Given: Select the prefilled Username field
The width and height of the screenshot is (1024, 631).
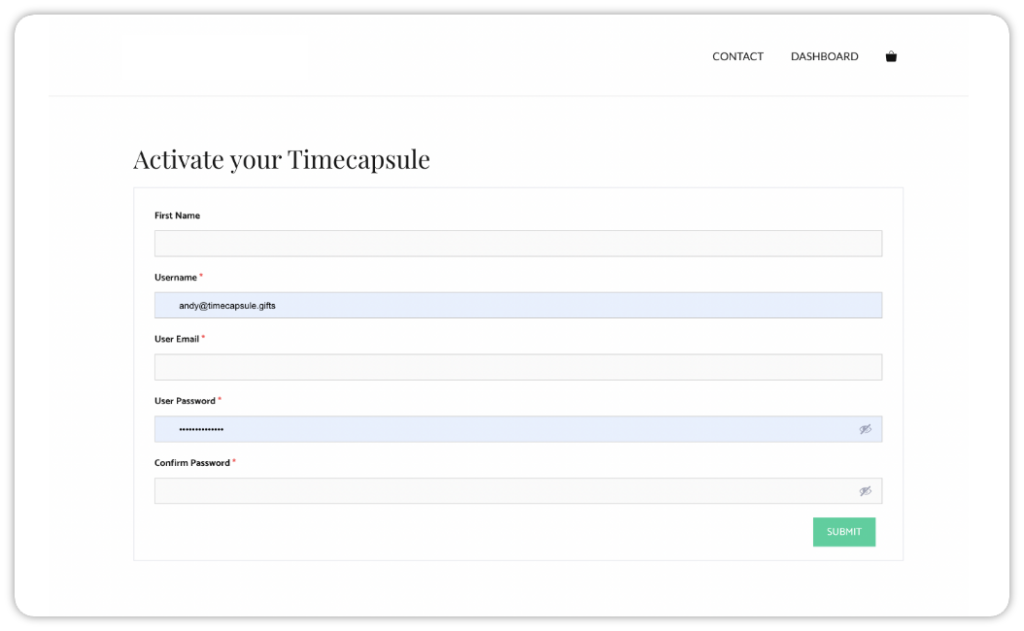Looking at the screenshot, I should [x=517, y=304].
